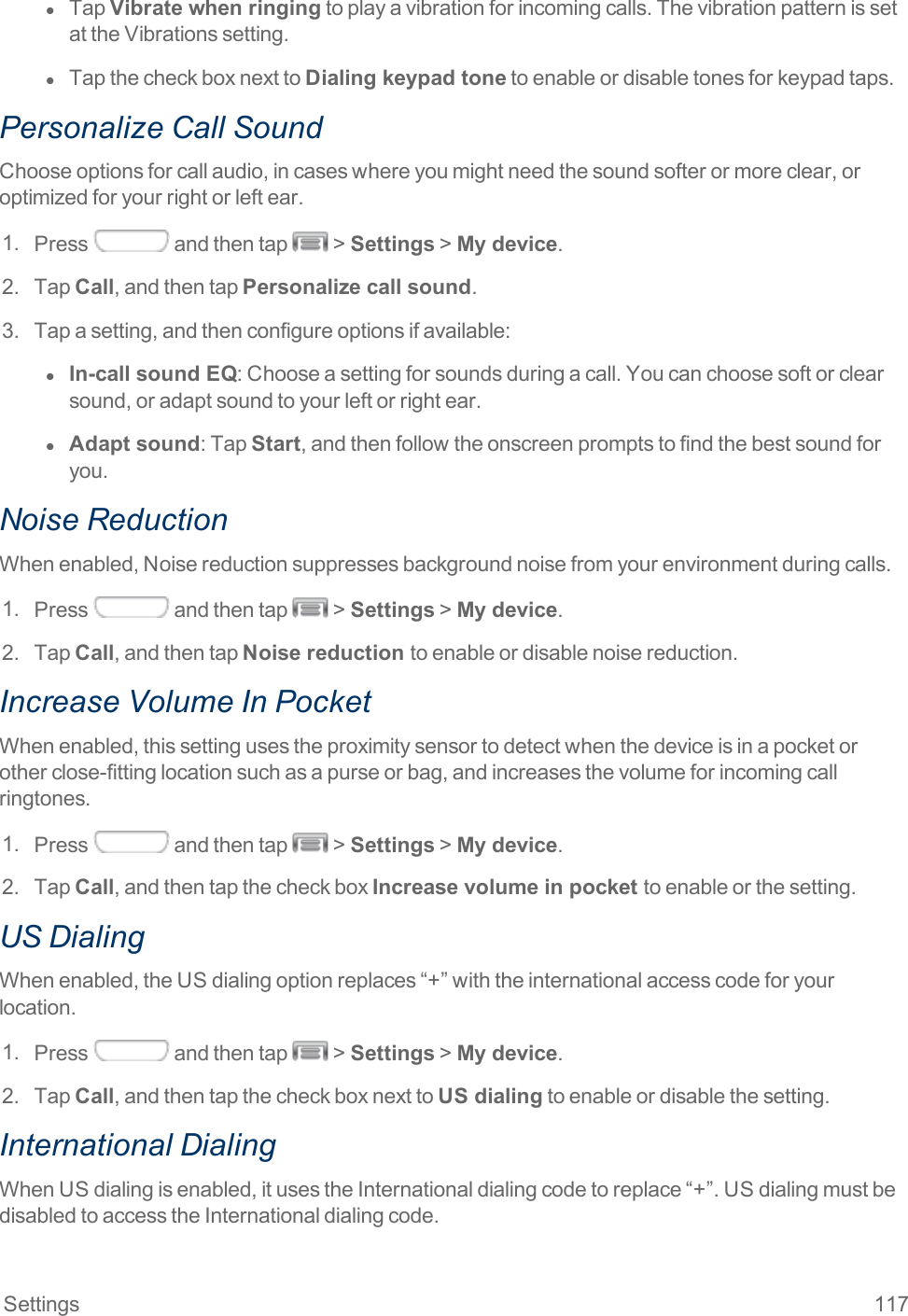Click the Menu key icon under Personalize Call Sound
This screenshot has height=1316, width=908.
[310, 243]
